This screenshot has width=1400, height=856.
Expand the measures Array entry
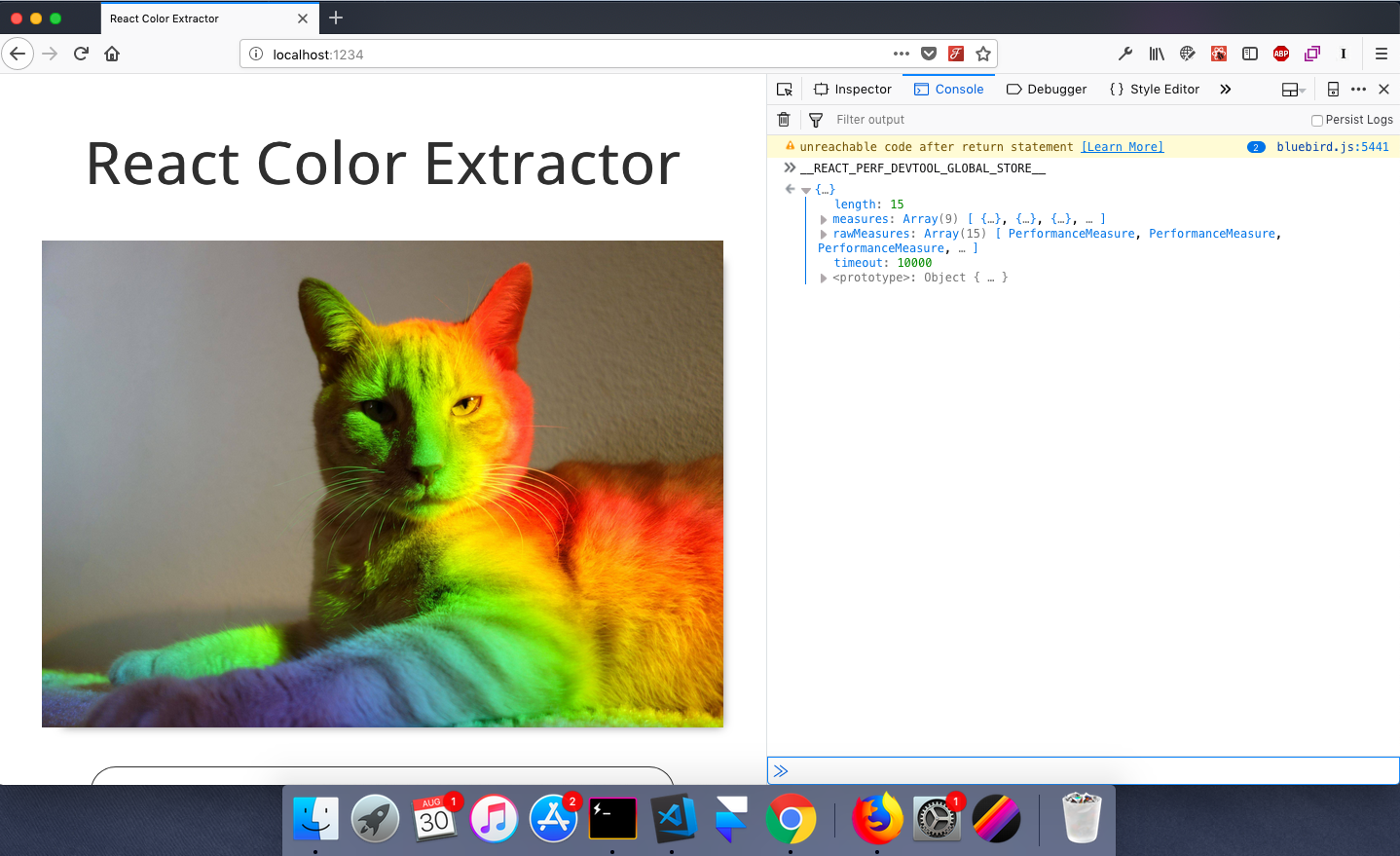[x=824, y=218]
